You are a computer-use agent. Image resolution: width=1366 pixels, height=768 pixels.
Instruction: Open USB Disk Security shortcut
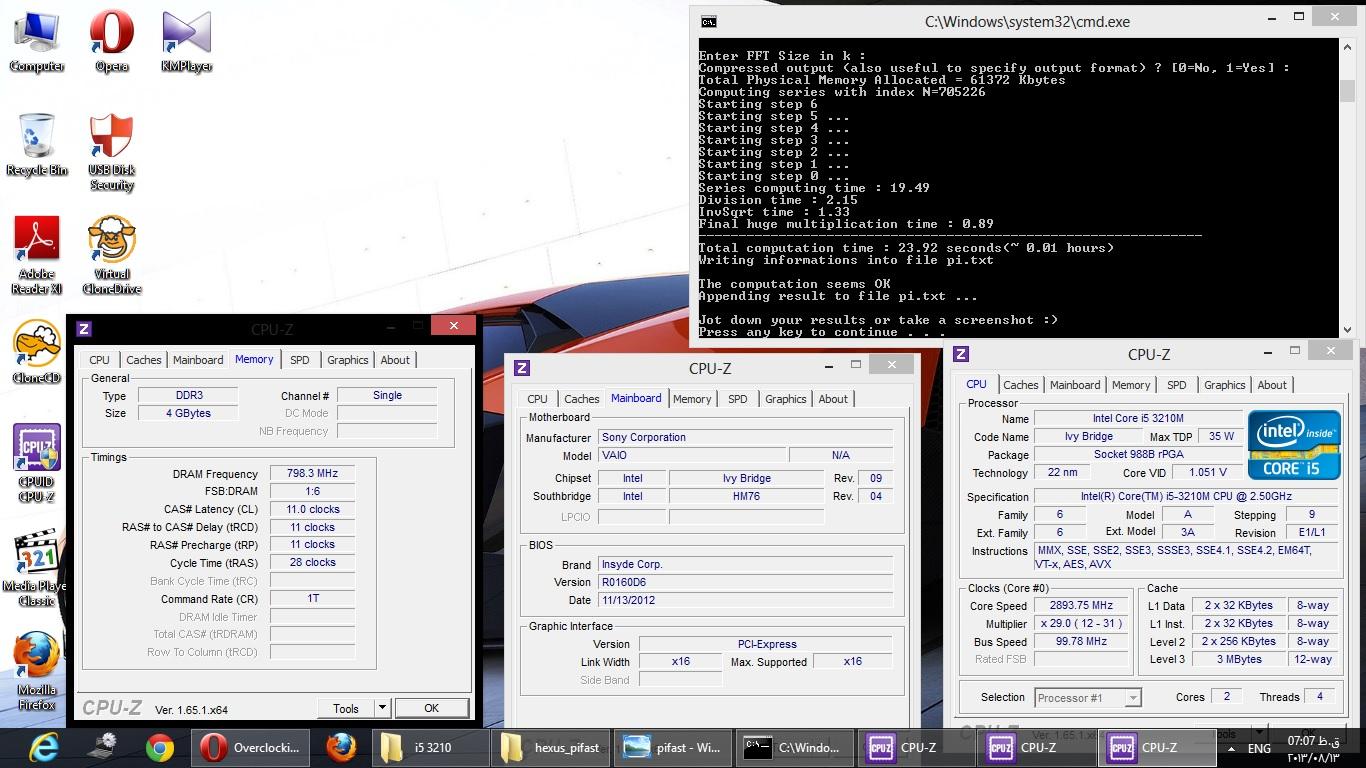click(111, 152)
